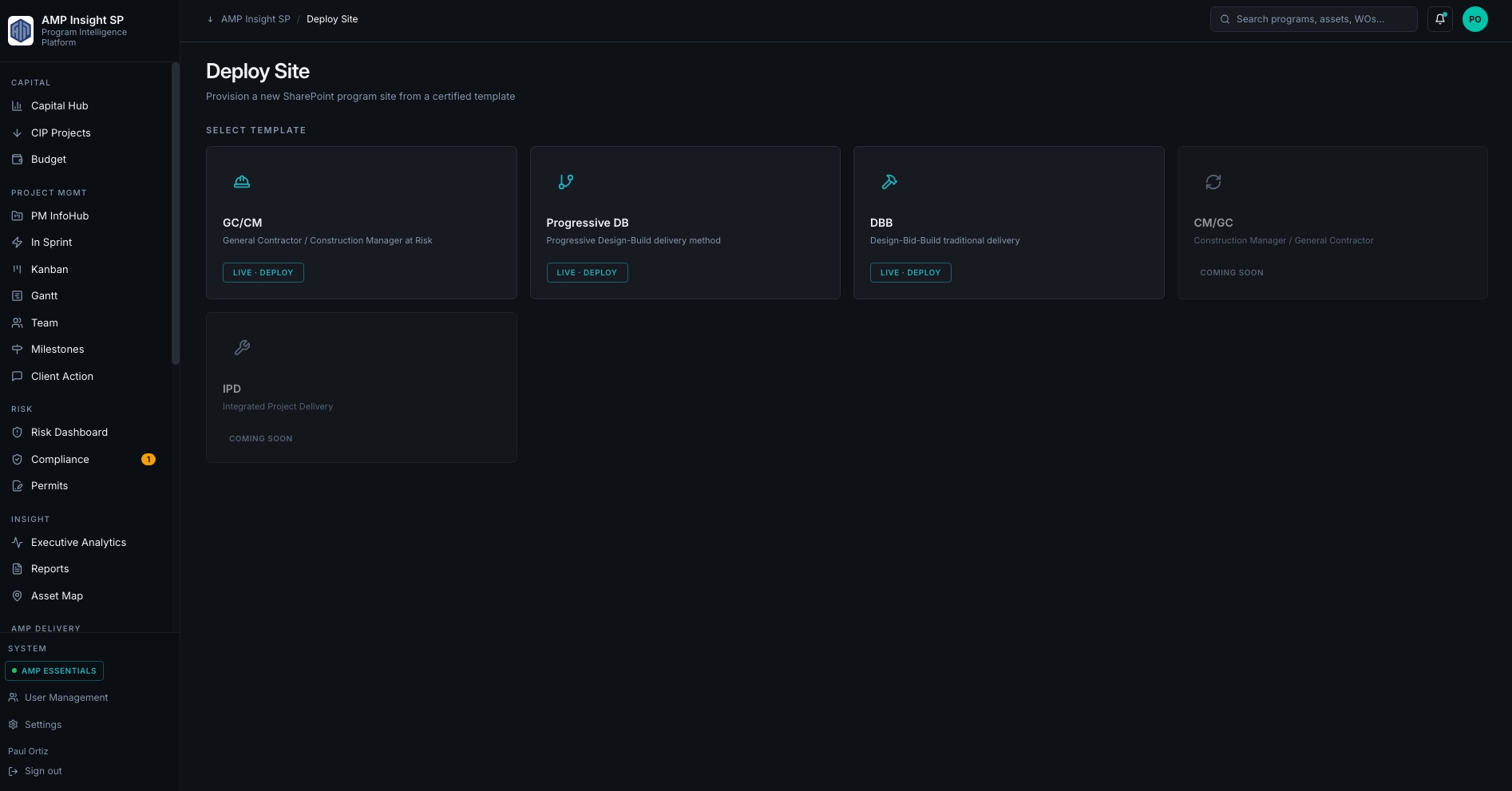This screenshot has height=791, width=1512.
Task: Click the Deploy Site breadcrumb text
Action: point(332,19)
